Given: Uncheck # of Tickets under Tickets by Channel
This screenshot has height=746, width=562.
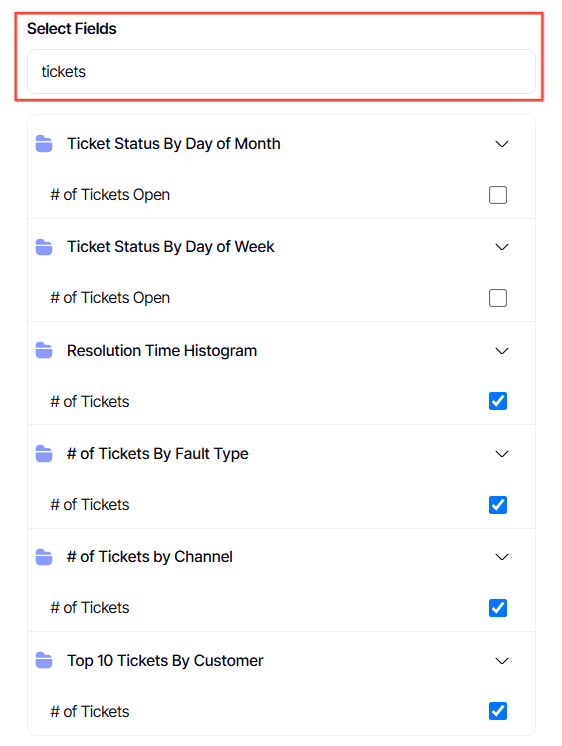Looking at the screenshot, I should pos(498,608).
